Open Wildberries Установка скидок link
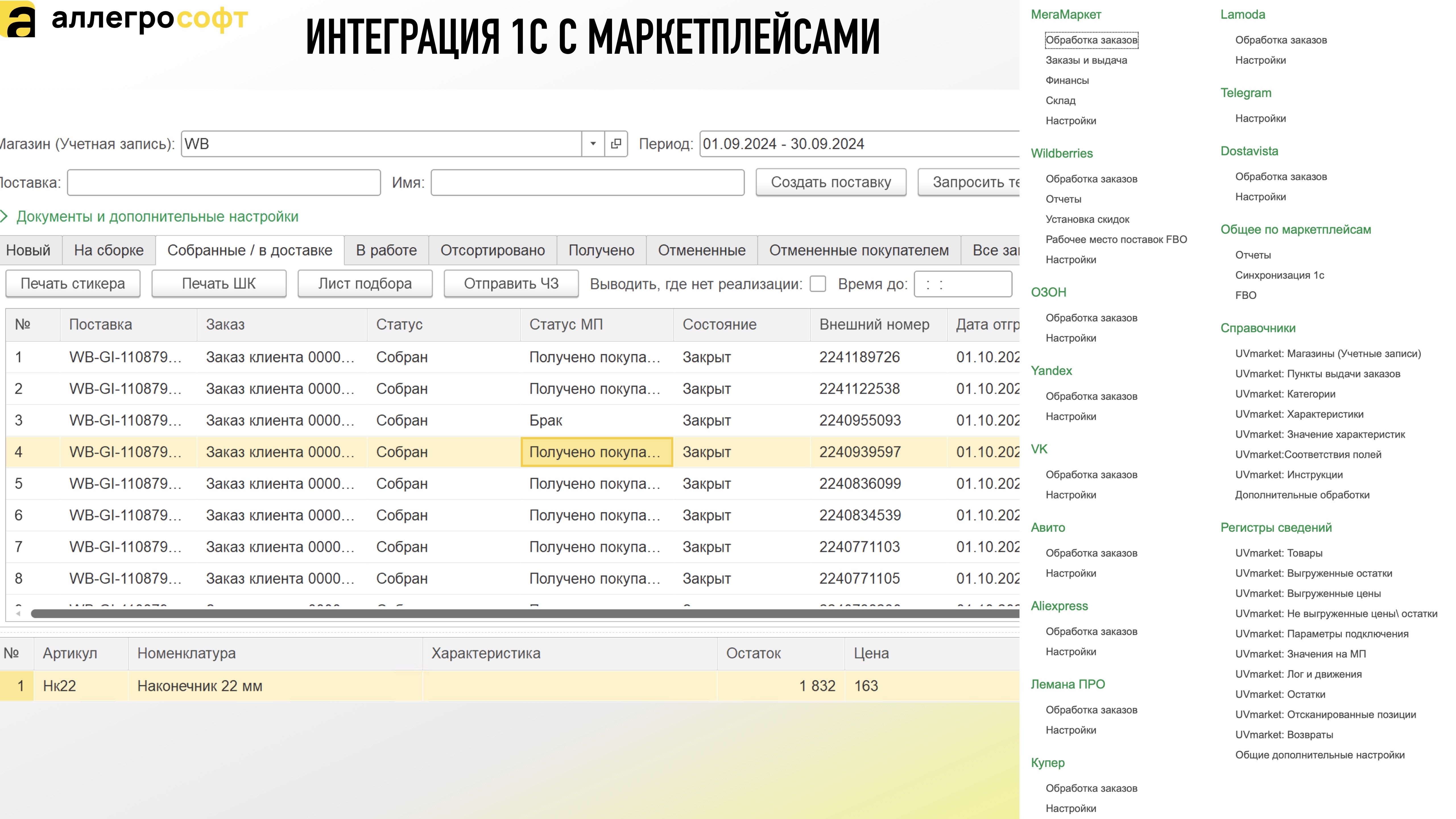This screenshot has height=819, width=1456. (1087, 219)
